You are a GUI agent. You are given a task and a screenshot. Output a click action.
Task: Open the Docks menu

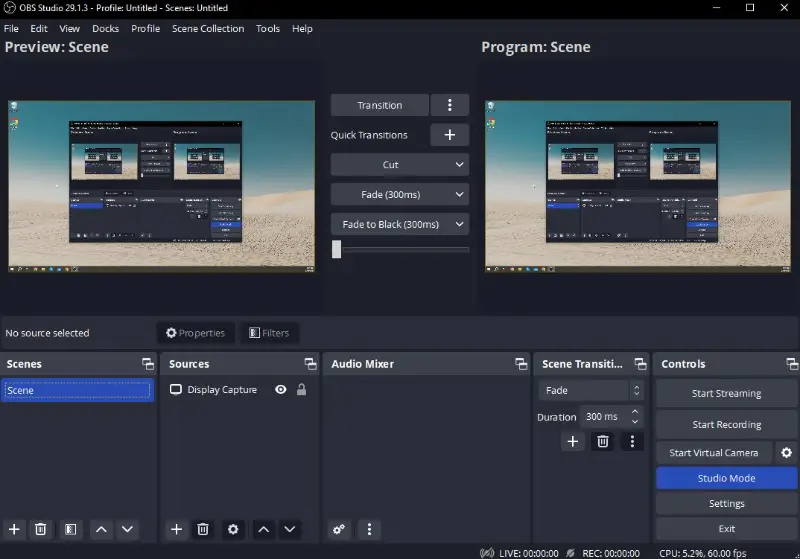(106, 29)
